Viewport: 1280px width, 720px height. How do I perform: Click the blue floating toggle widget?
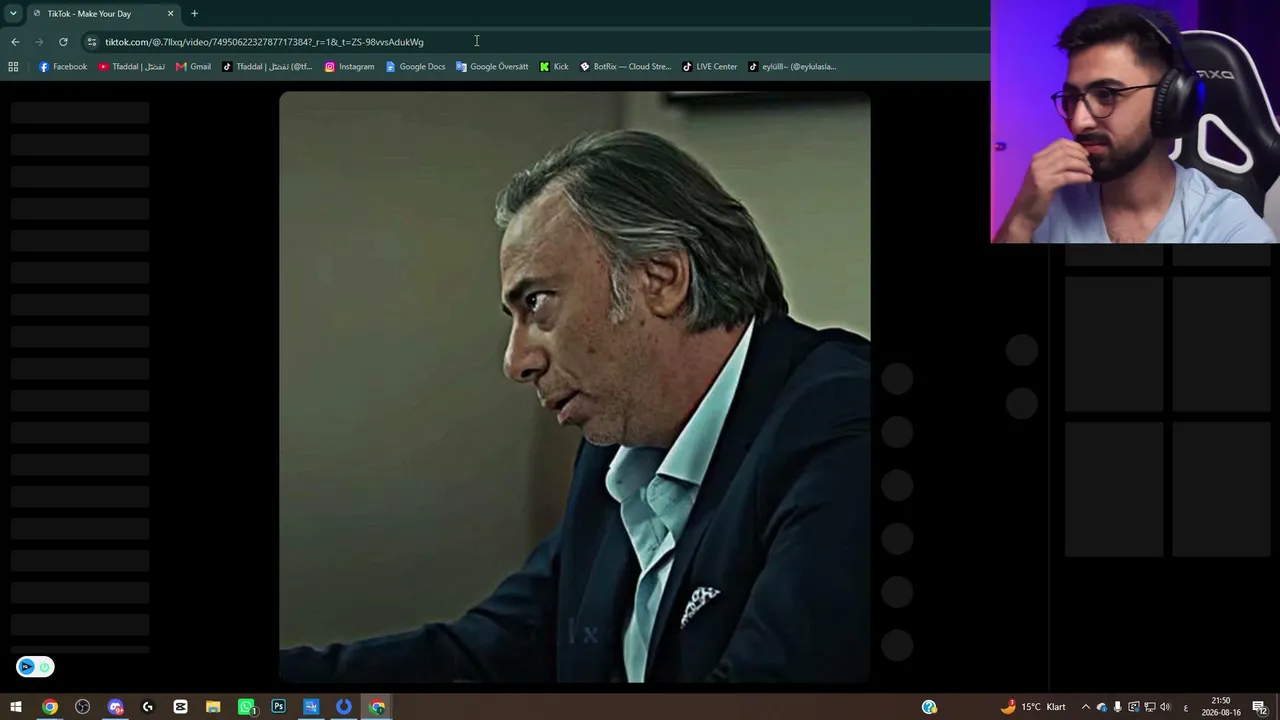tap(35, 667)
